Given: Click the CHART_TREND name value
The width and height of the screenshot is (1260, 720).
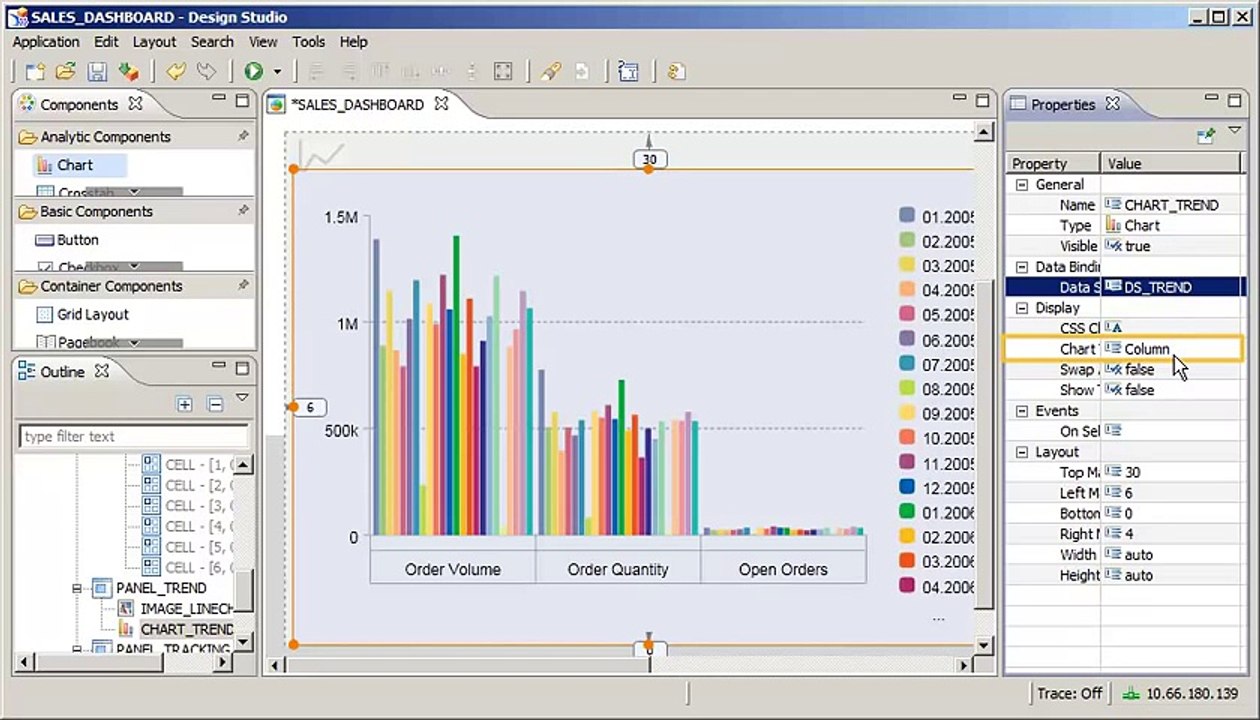Looking at the screenshot, I should pos(1171,205).
